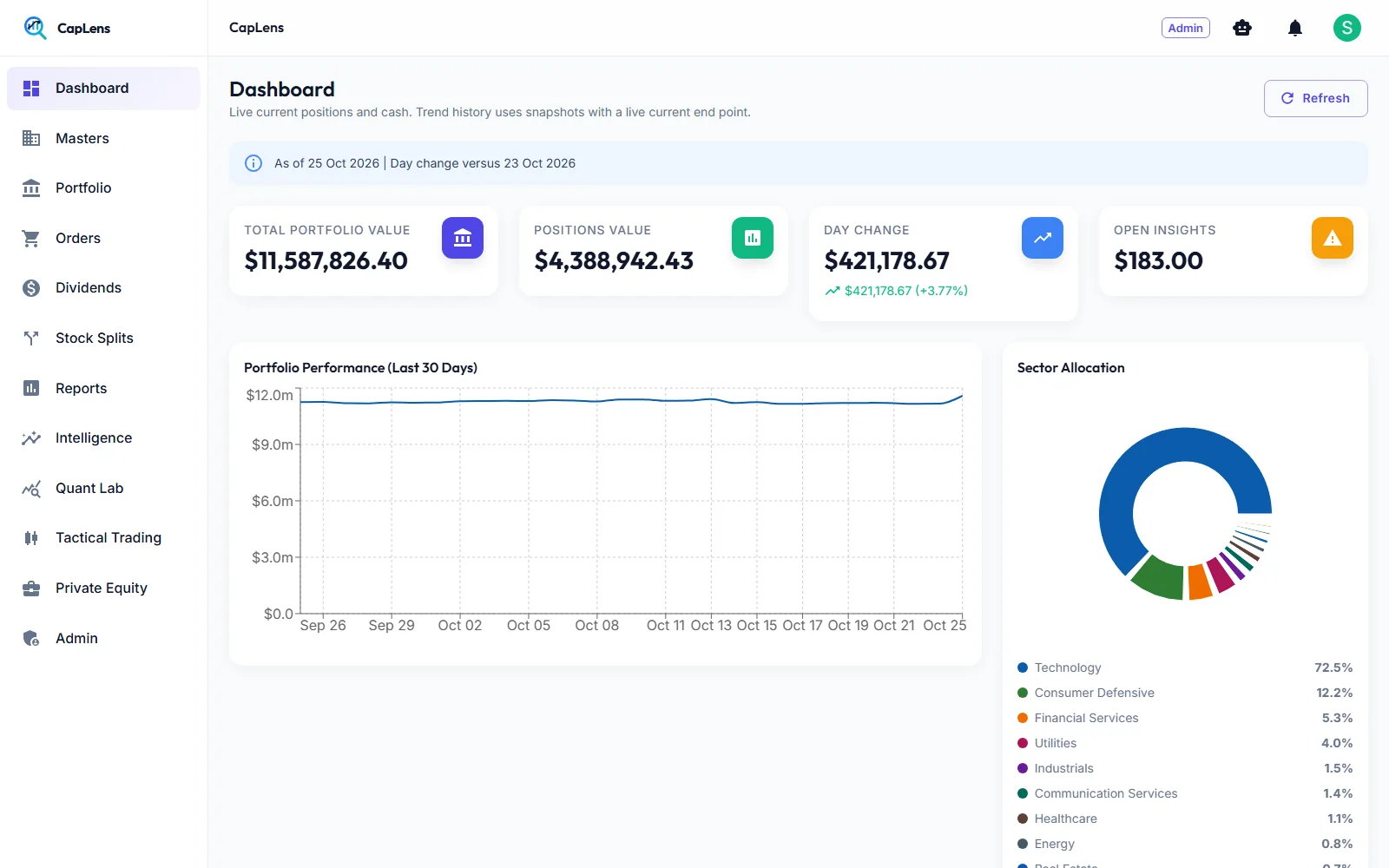Select the $4,388,942.43 positions value
The height and width of the screenshot is (868, 1389).
click(614, 260)
